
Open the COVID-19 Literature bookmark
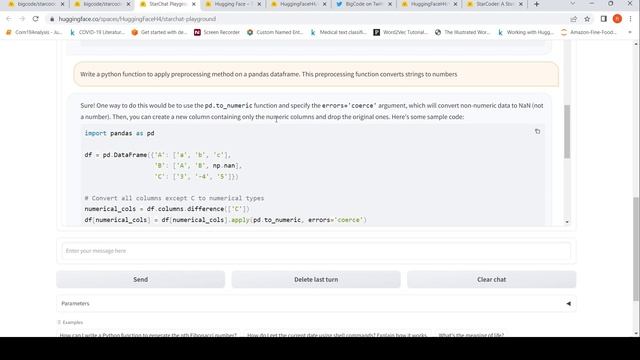[97, 32]
